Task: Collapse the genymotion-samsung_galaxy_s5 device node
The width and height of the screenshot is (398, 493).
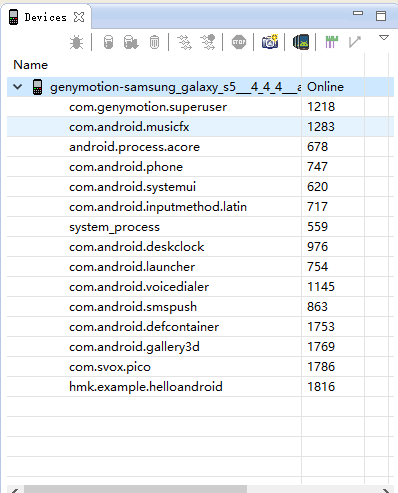Action: click(x=17, y=87)
